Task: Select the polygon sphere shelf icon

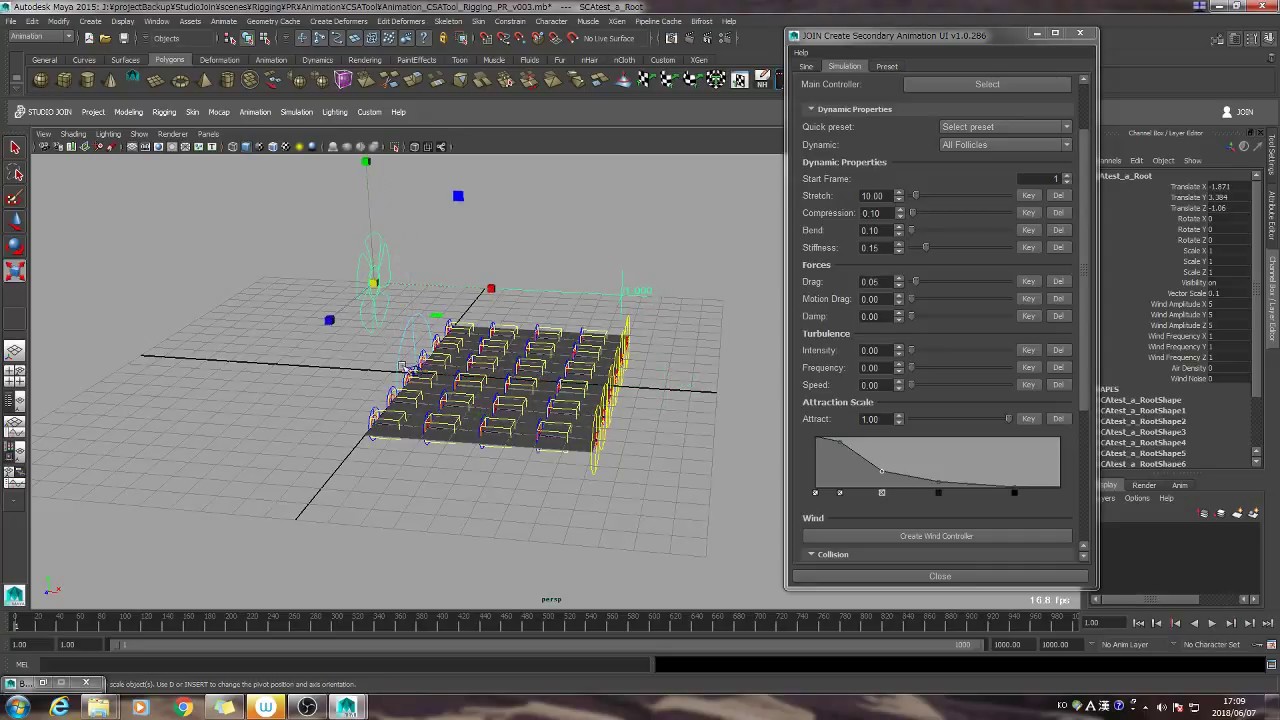Action: (41, 80)
